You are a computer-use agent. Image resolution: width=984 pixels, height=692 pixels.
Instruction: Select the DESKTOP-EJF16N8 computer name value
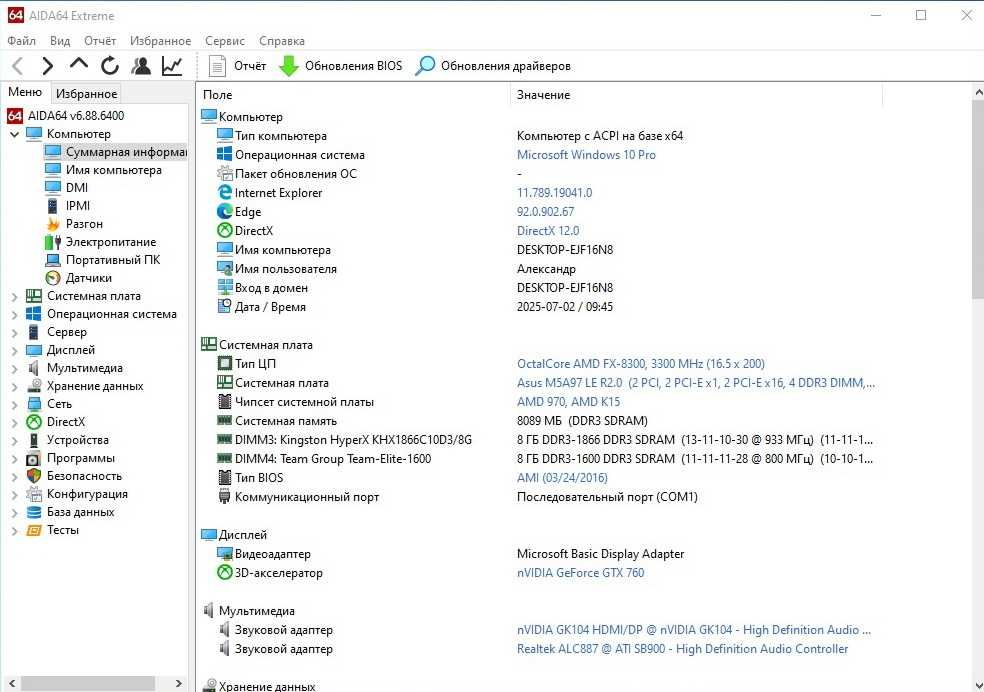tap(565, 250)
